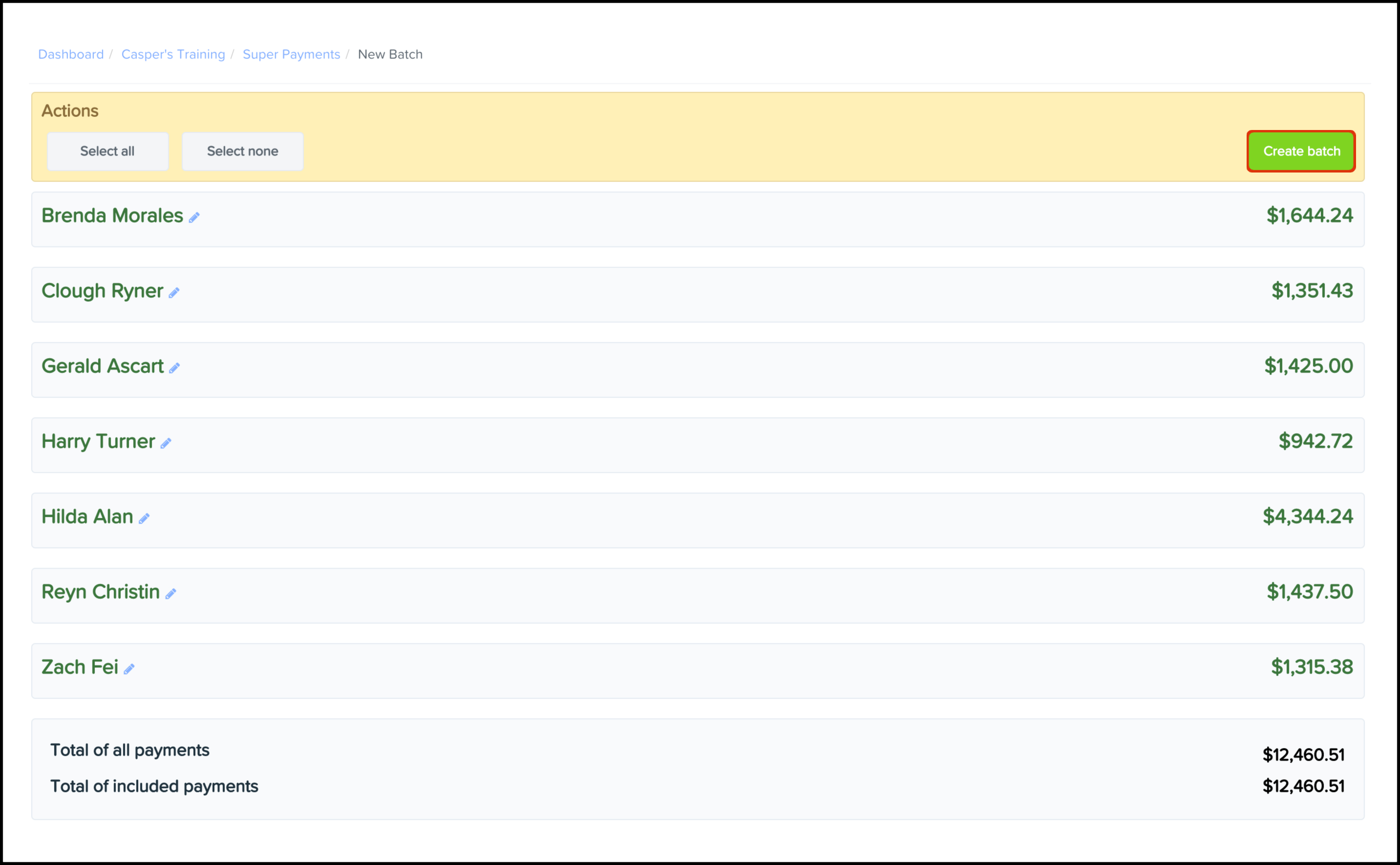Viewport: 1400px width, 865px height.
Task: Edit Gerald Ascart via the pencil icon
Action: pos(174,368)
